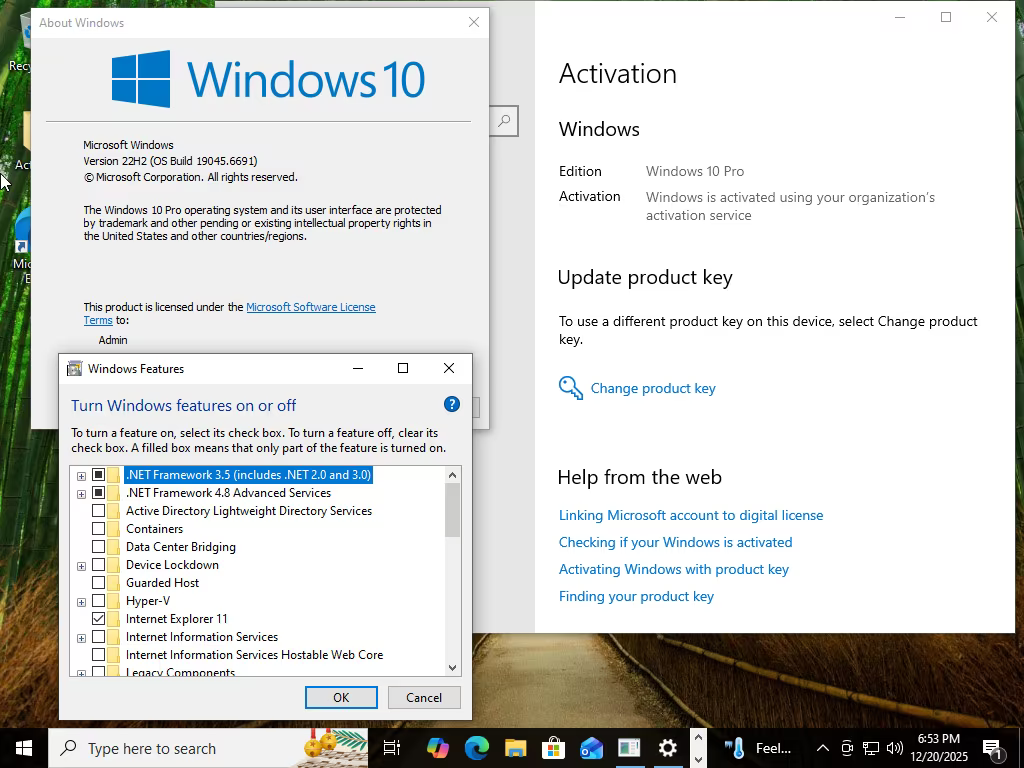Open Finding your product key link
The height and width of the screenshot is (768, 1024).
(x=636, y=596)
